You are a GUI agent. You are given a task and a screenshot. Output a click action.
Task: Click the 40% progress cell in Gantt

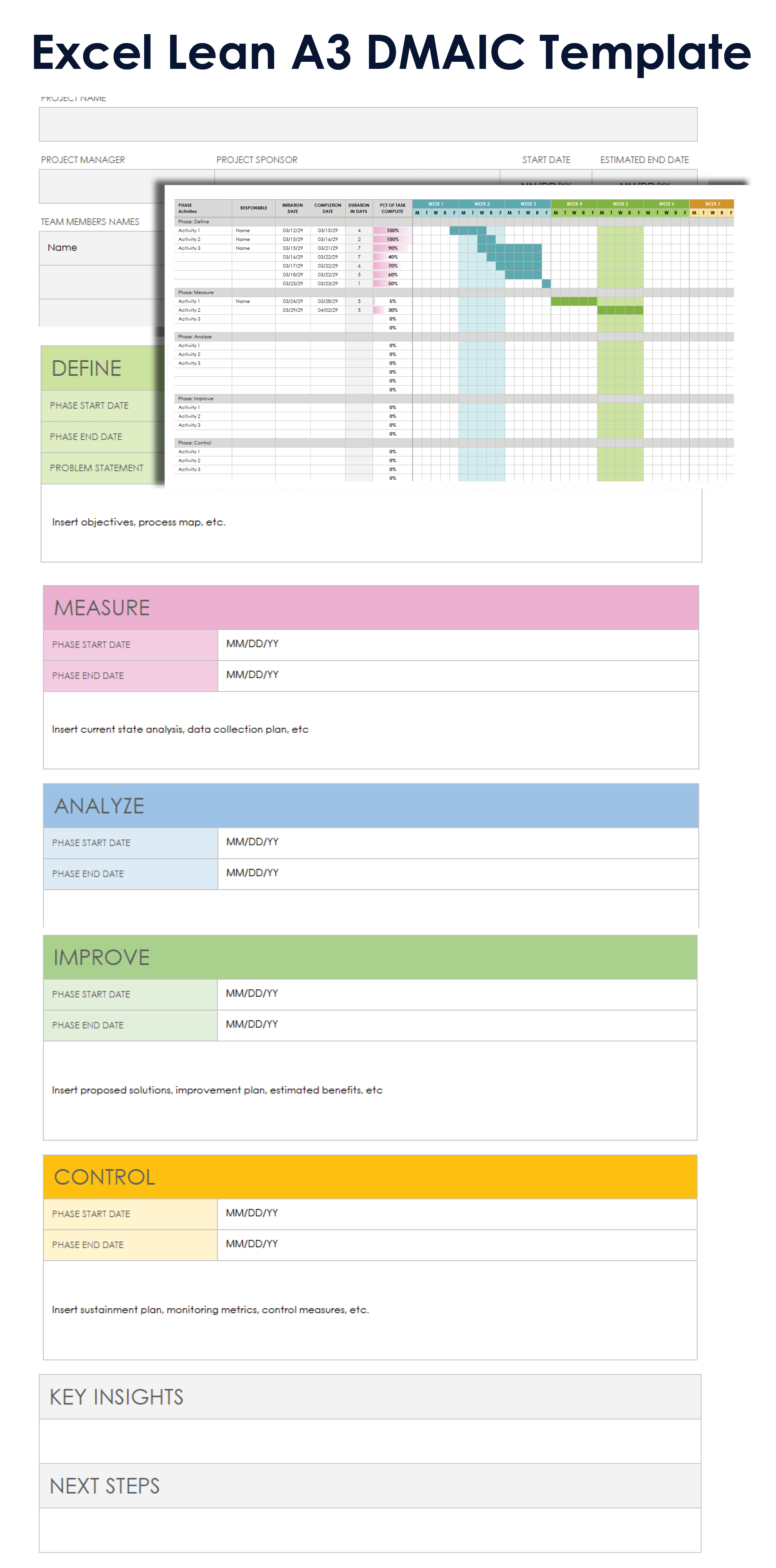tap(392, 257)
